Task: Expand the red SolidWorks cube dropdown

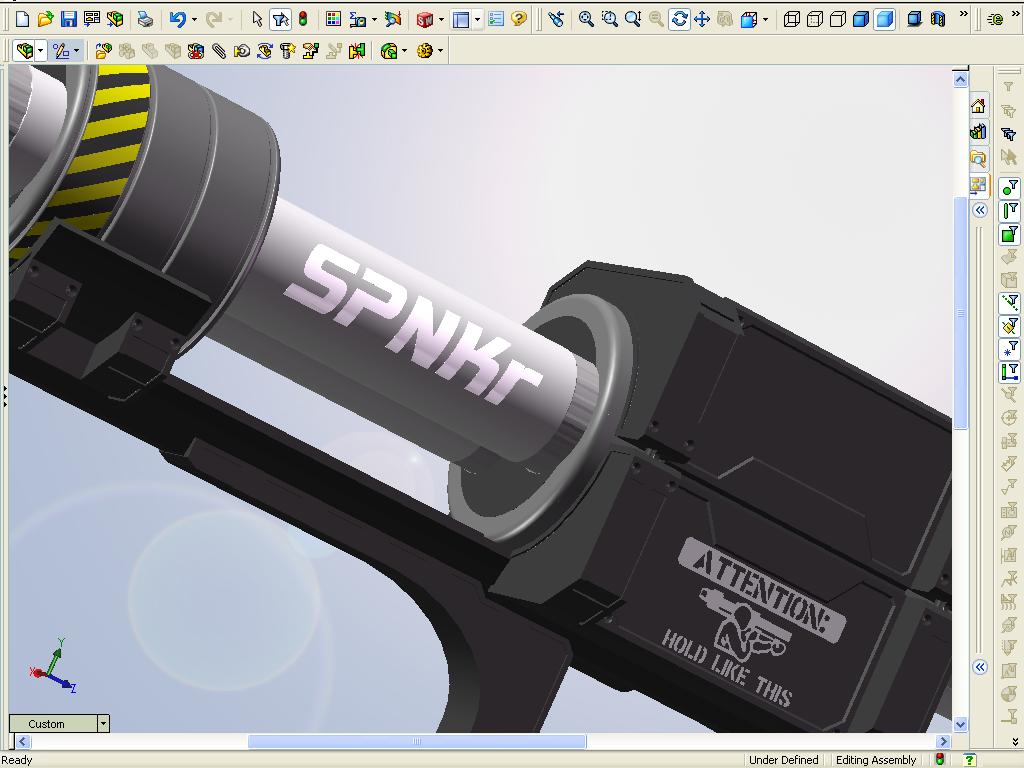Action: point(441,20)
